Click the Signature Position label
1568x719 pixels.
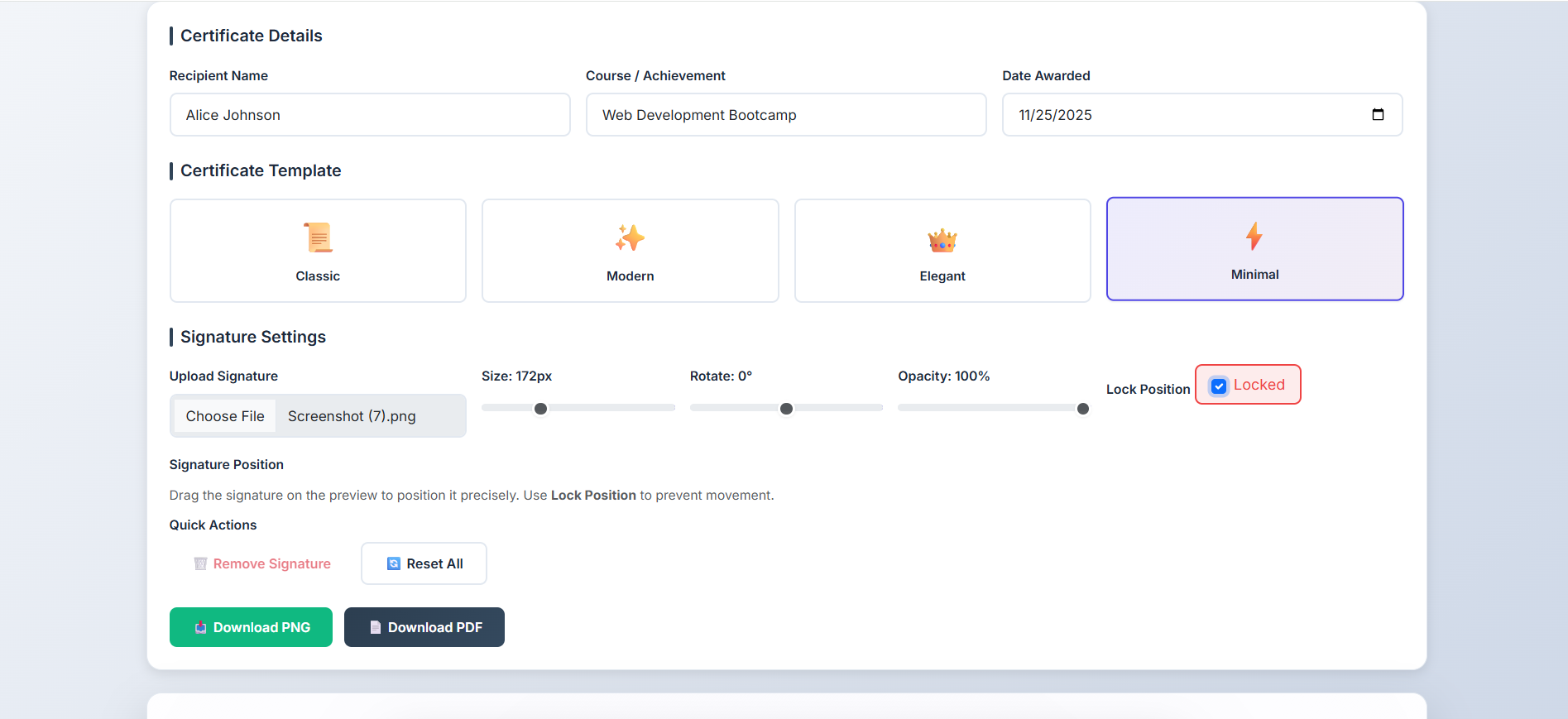coord(226,464)
